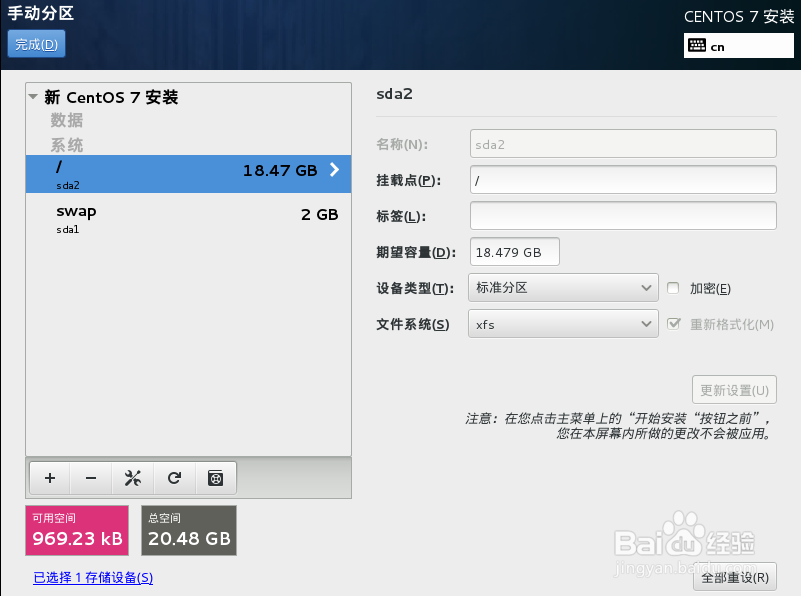
Task: Click the sda2 heading in the details pane
Action: [394, 94]
